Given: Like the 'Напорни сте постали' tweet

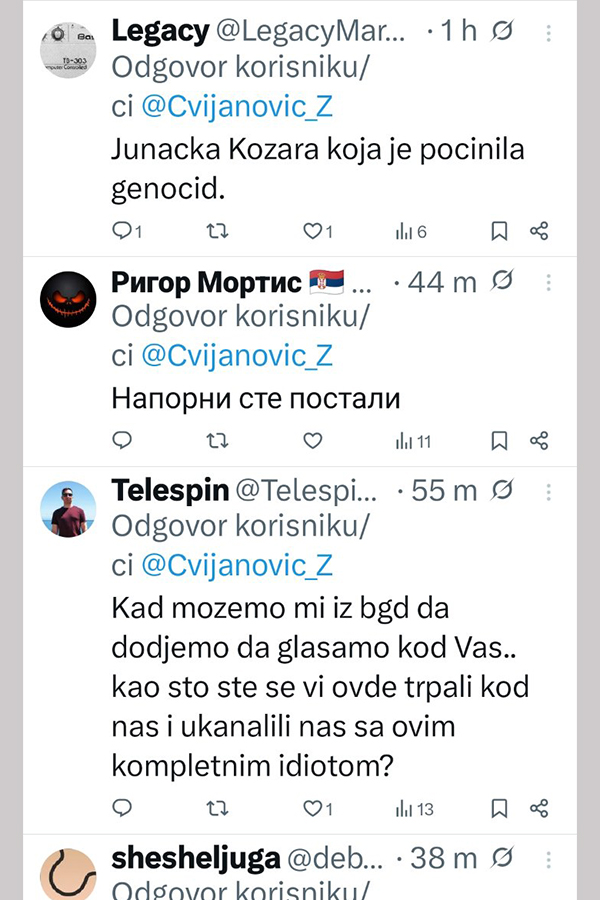Looking at the screenshot, I should tap(312, 440).
